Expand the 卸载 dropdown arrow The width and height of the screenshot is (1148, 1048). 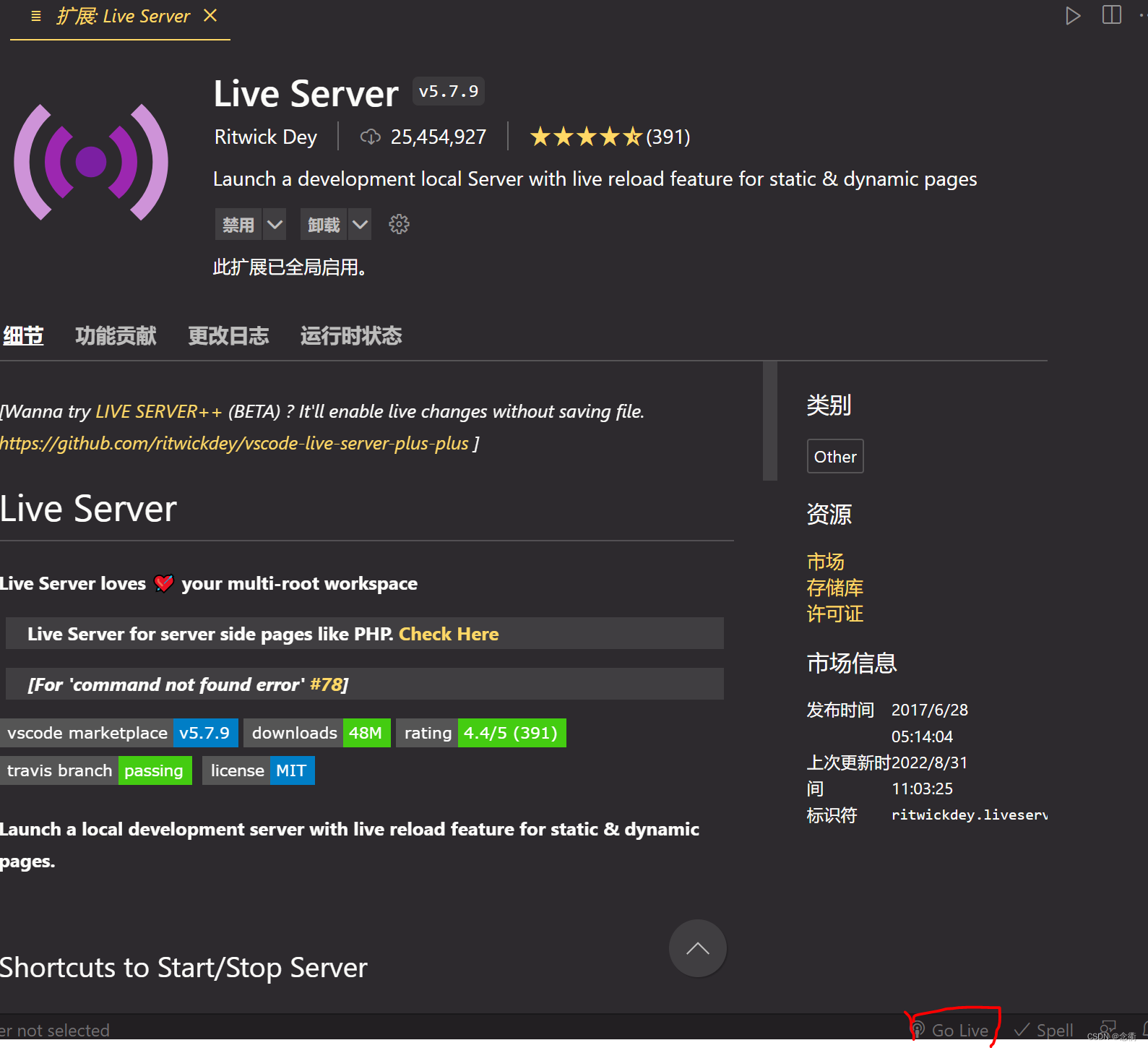coord(360,225)
